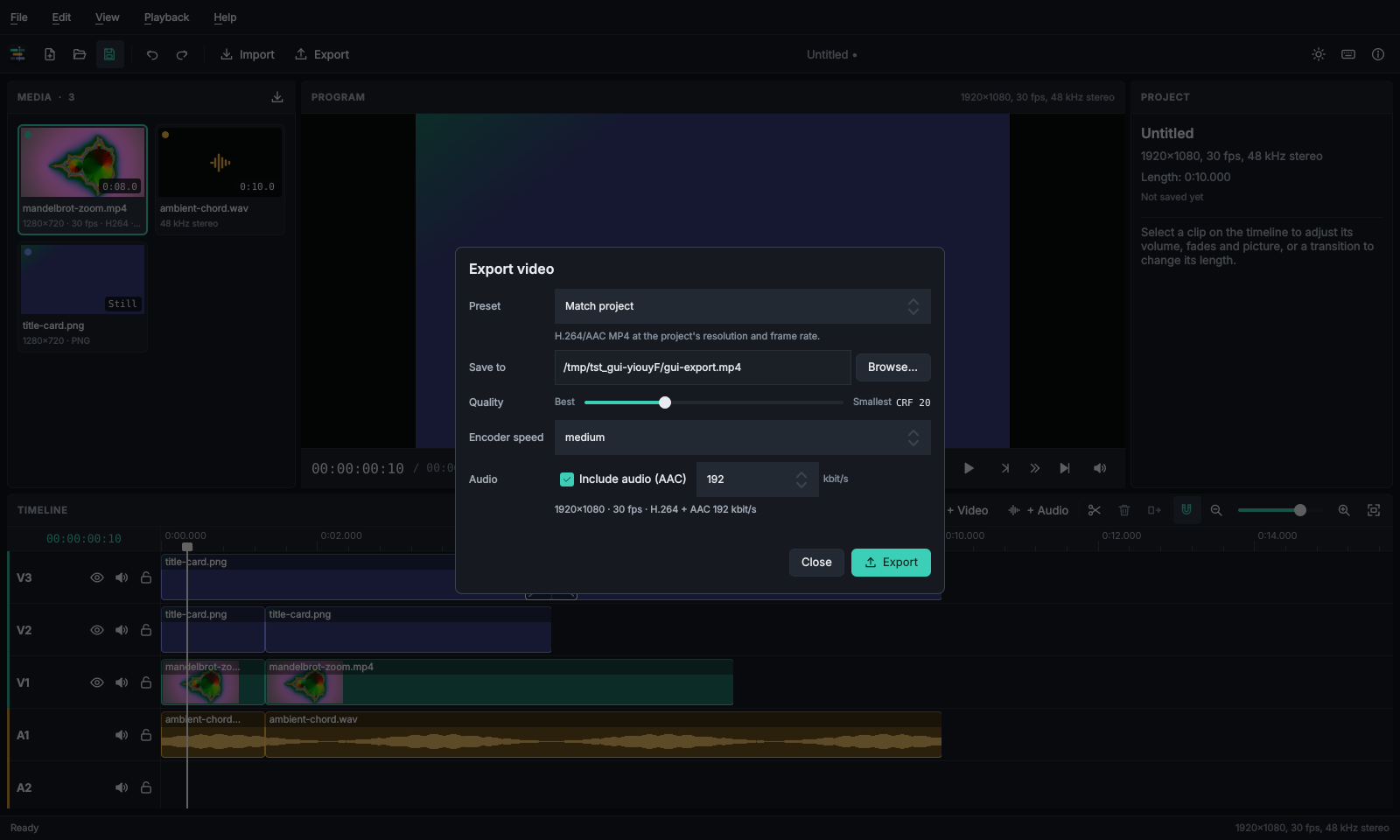1400x840 pixels.
Task: Undo the last action
Action: pyautogui.click(x=152, y=54)
